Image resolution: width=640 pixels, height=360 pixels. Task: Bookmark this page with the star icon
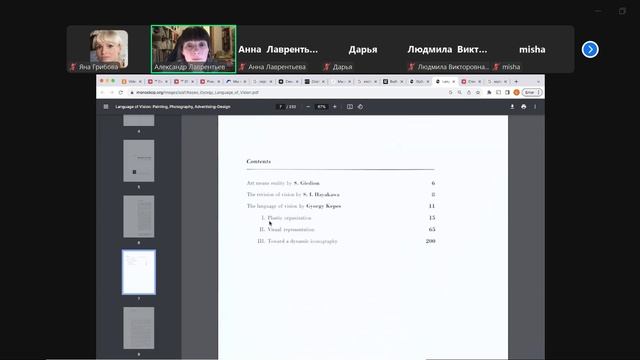(x=478, y=93)
